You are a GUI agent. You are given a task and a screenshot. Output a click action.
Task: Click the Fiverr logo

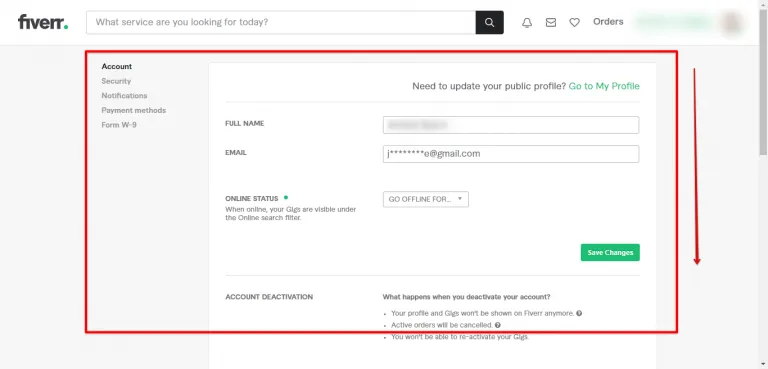click(43, 22)
